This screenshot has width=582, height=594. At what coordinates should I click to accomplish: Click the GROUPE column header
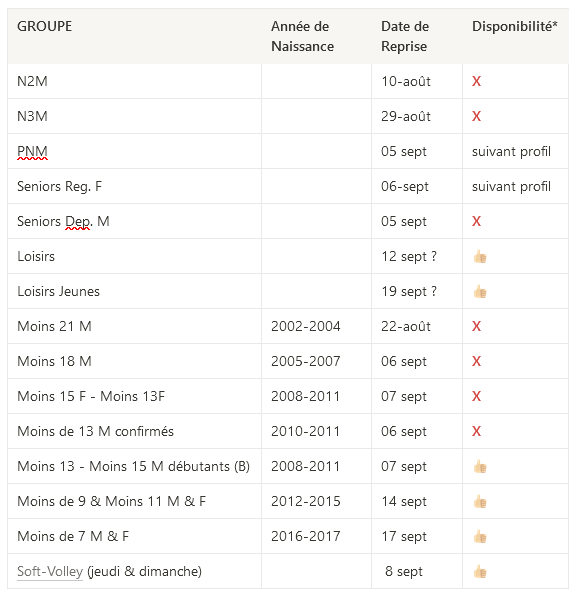click(x=44, y=27)
